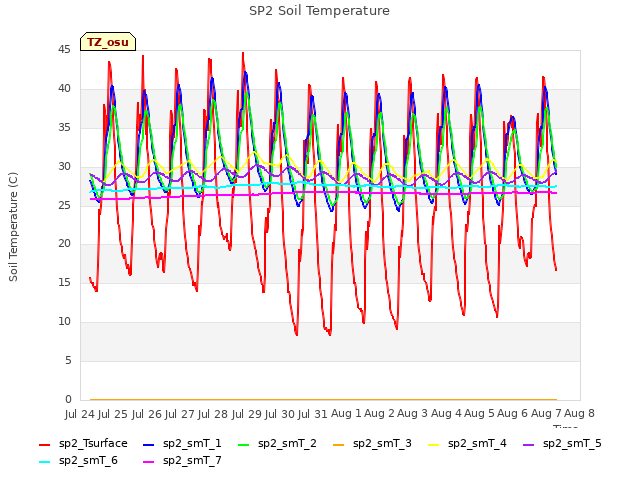Image resolution: width=640 pixels, height=480 pixels.
Task: Toggle the sp2_smT_1 legend entry
Action: click(182, 444)
